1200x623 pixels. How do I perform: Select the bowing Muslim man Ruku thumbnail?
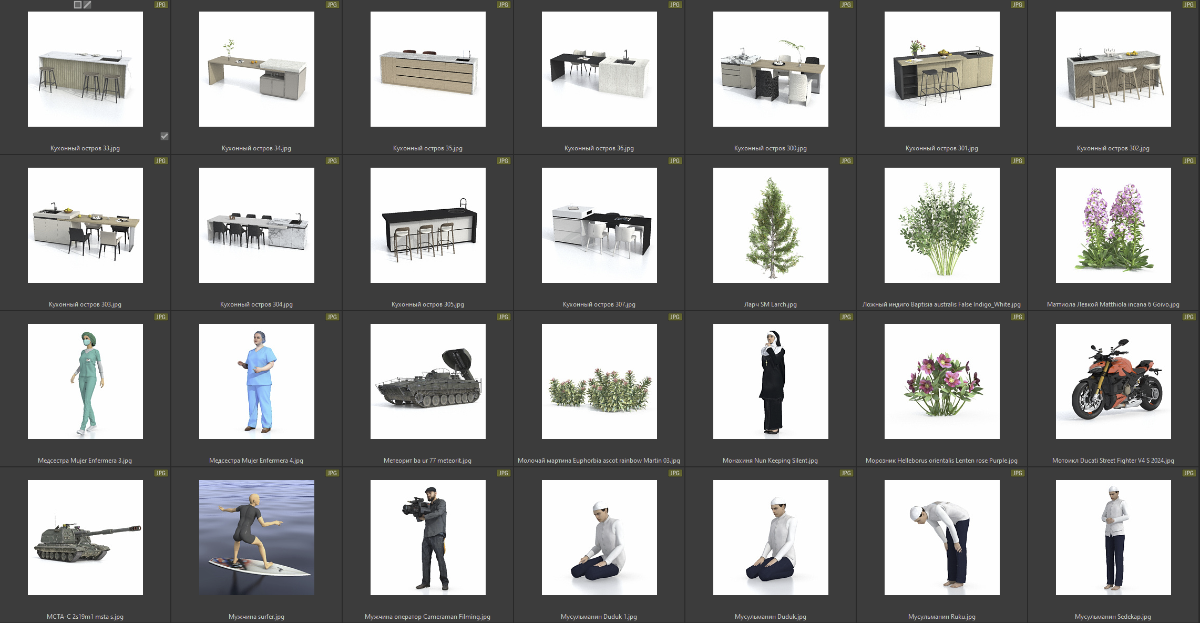pos(941,537)
